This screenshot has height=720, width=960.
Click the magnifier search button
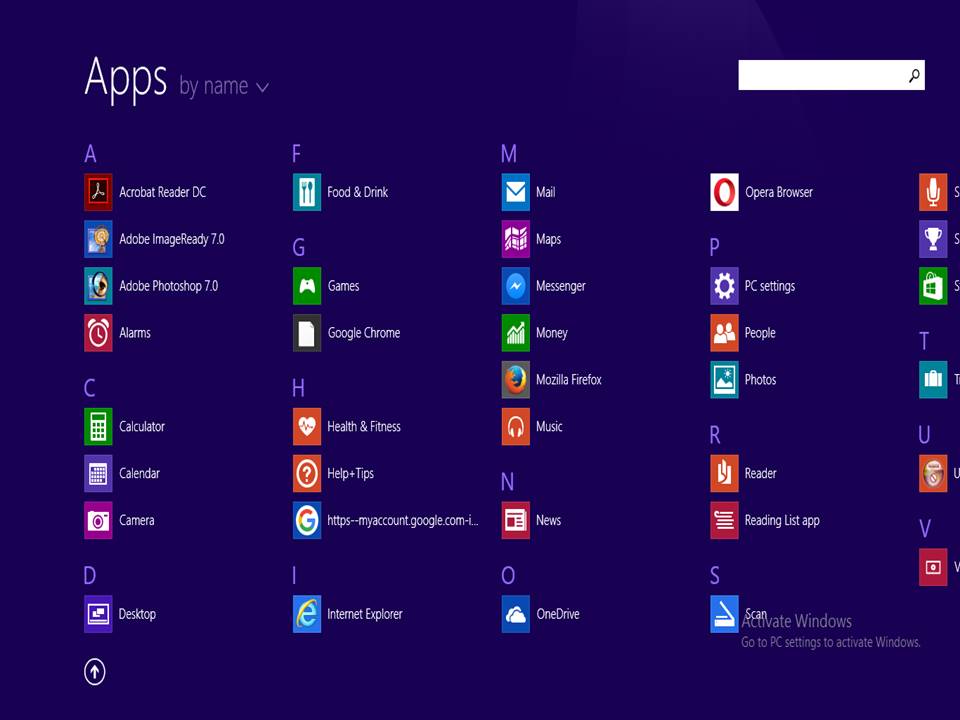click(914, 75)
